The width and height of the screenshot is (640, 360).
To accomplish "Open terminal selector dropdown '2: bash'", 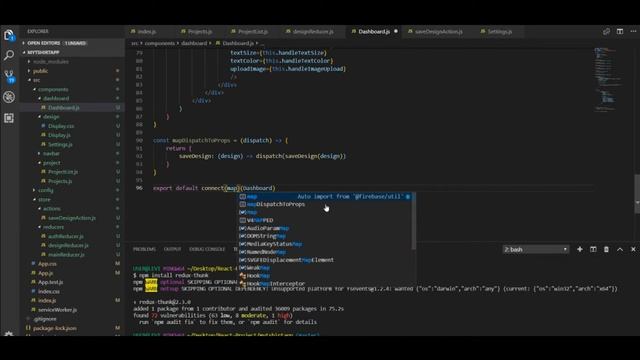I will coord(536,249).
